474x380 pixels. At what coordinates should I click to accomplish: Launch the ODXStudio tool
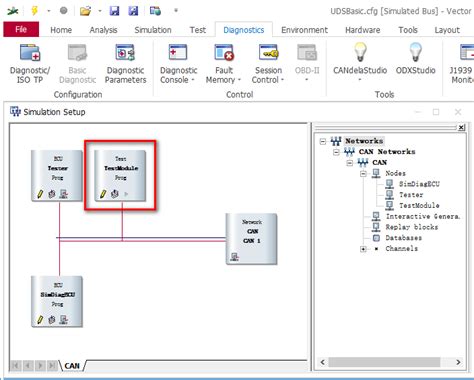click(x=415, y=59)
